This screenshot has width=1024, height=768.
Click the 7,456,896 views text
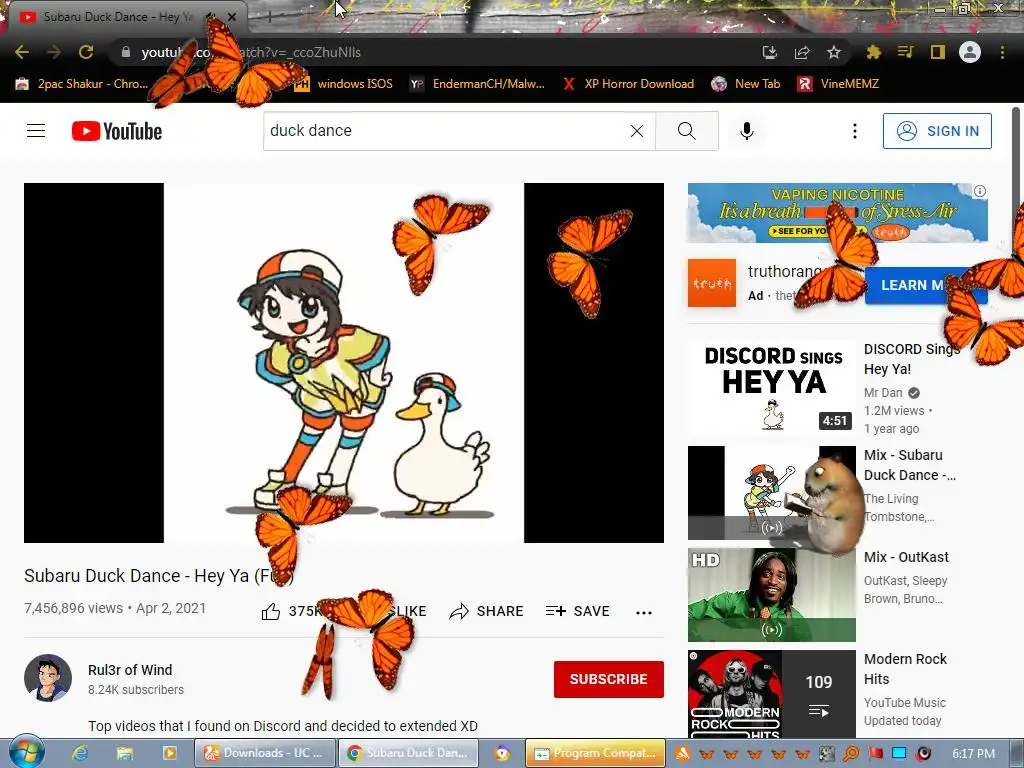[x=73, y=608]
